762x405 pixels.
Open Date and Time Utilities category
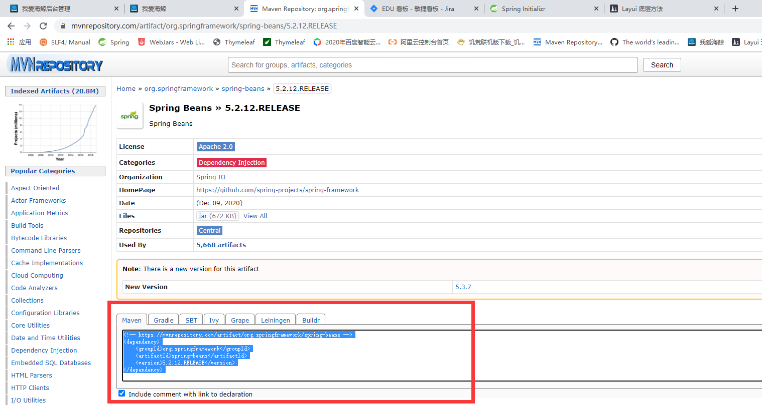pyautogui.click(x=46, y=337)
